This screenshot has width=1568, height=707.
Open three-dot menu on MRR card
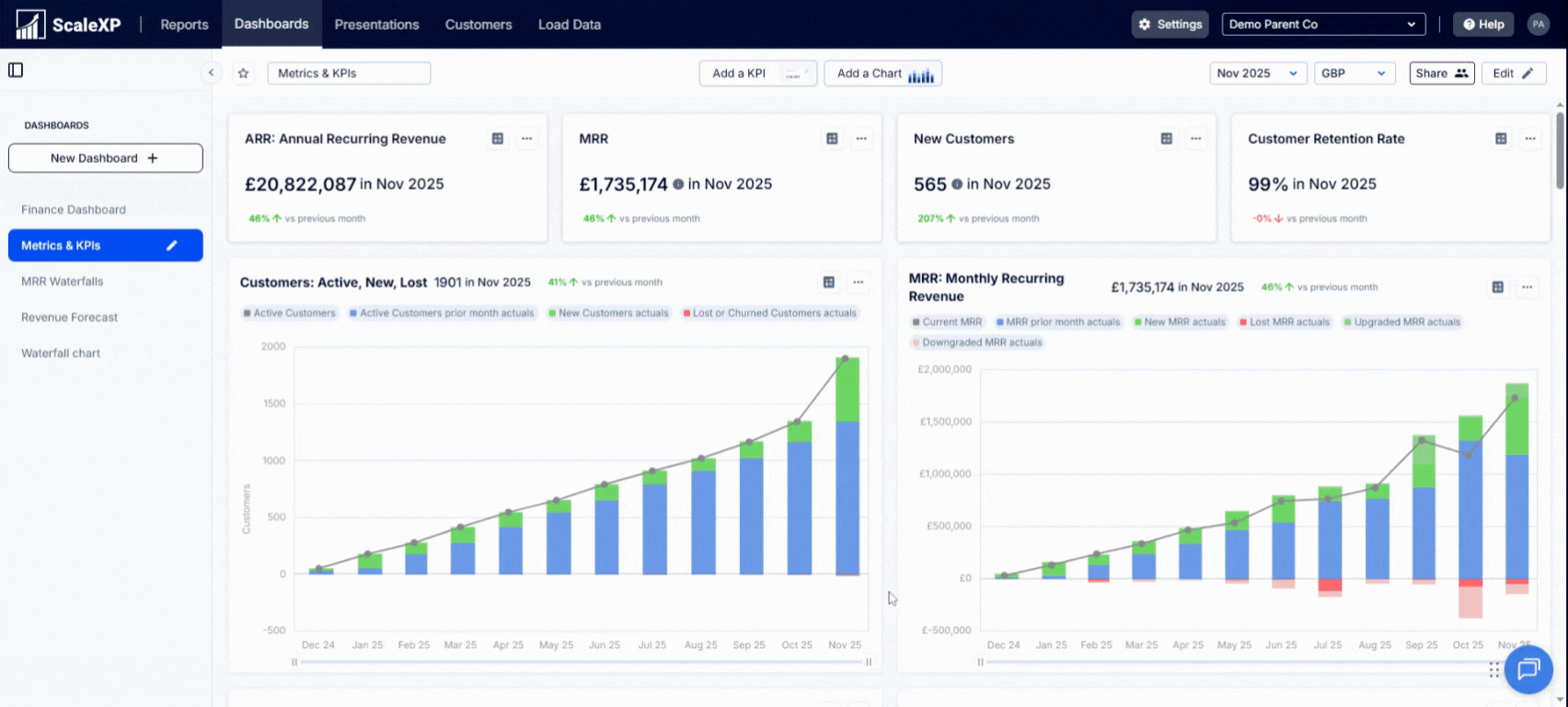tap(861, 139)
